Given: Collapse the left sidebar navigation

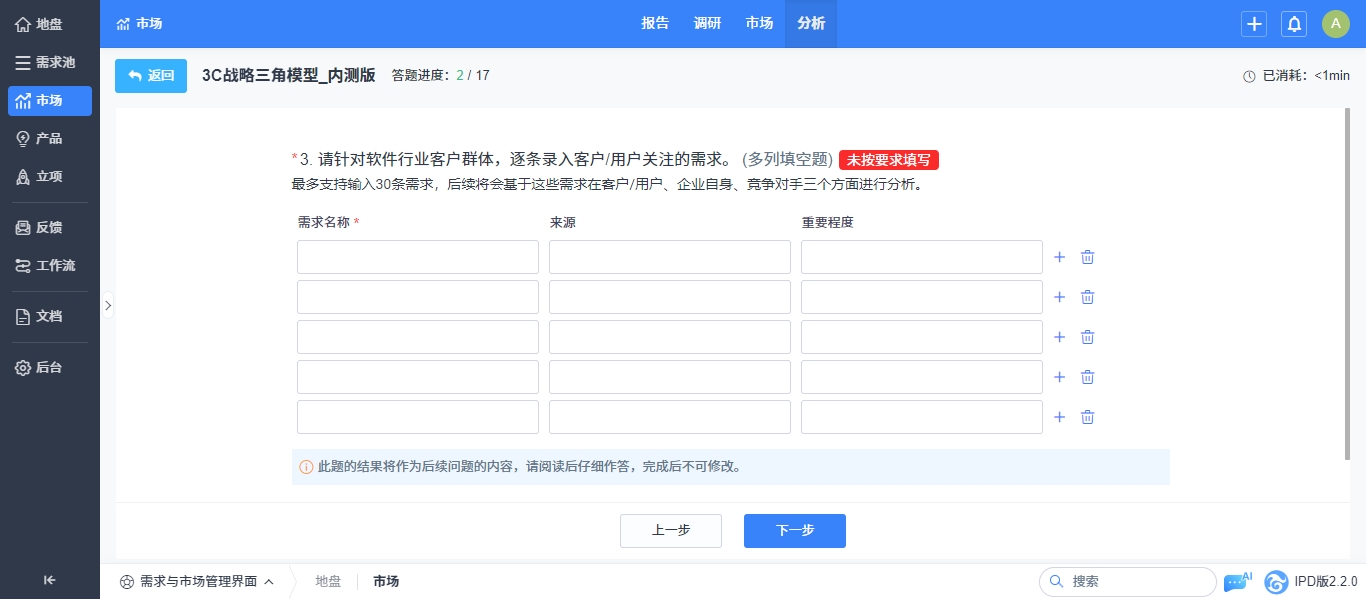Looking at the screenshot, I should point(49,580).
